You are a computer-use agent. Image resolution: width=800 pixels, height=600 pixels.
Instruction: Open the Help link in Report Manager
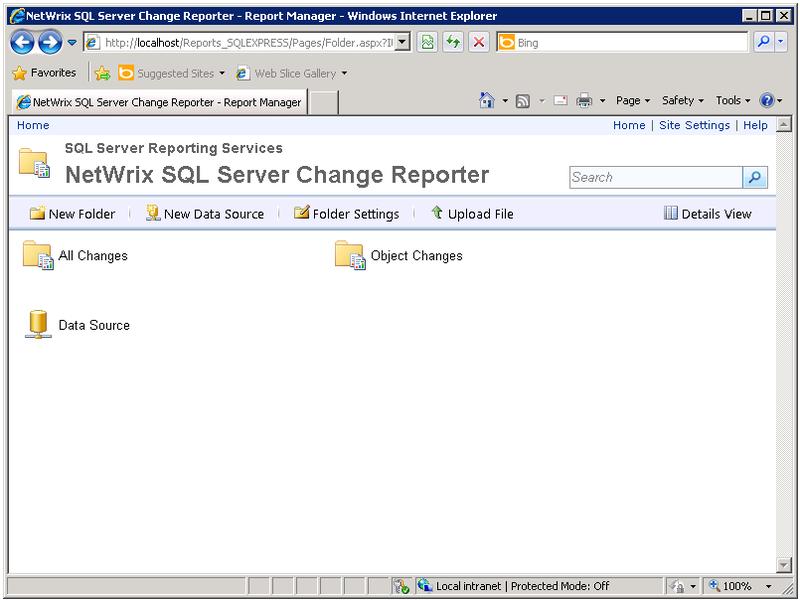[755, 125]
